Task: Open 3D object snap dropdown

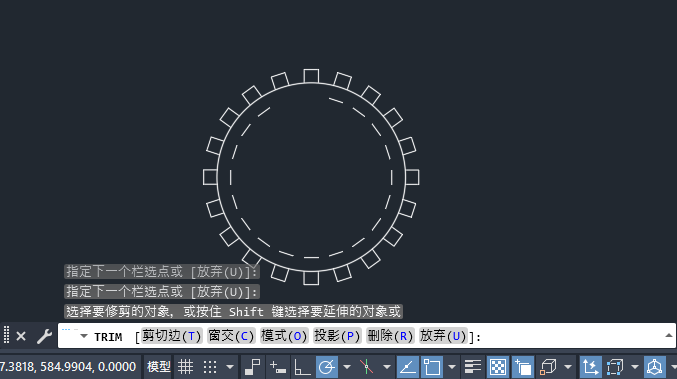Action: click(568, 367)
